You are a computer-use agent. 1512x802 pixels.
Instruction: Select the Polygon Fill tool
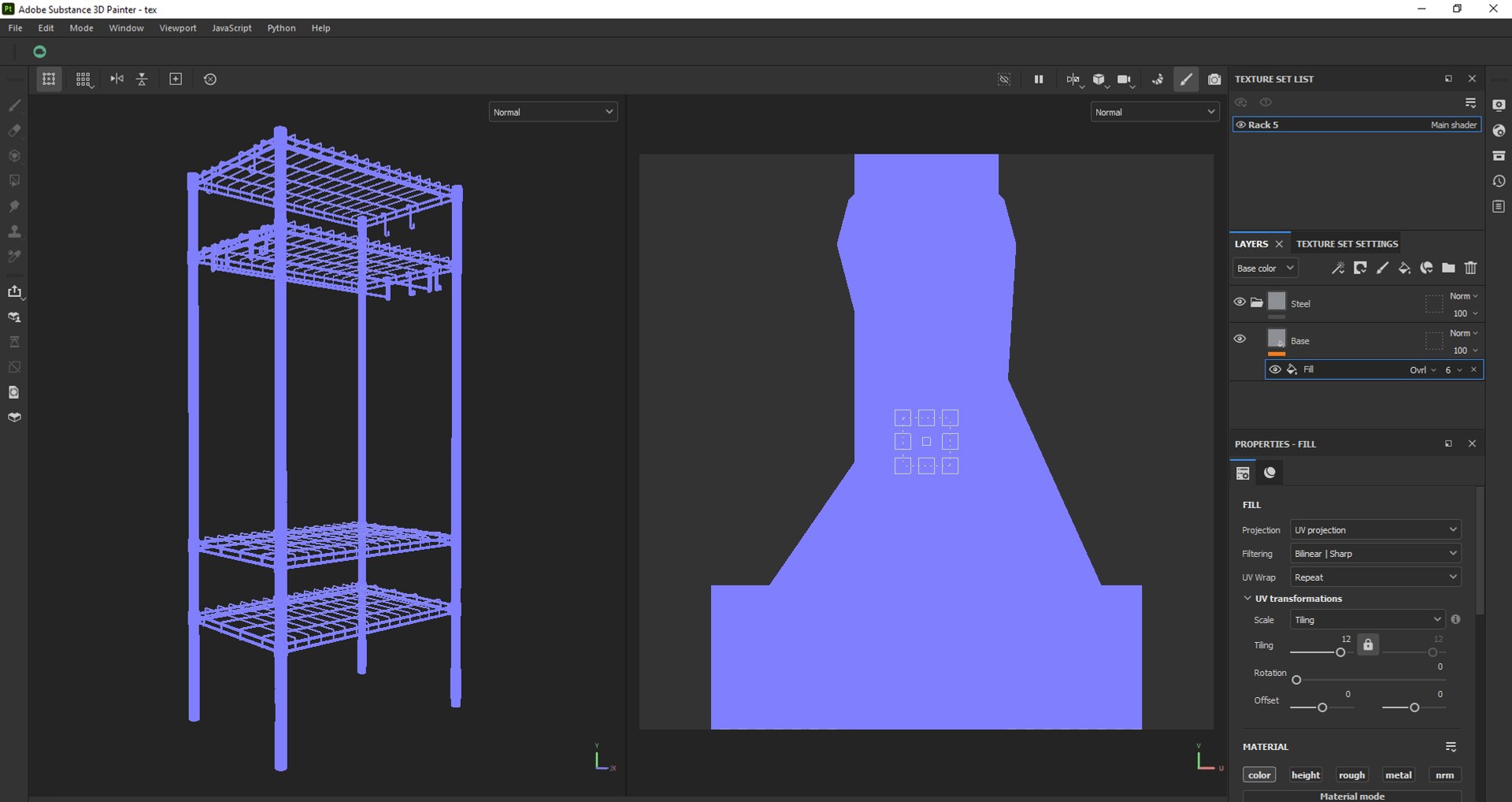(14, 181)
